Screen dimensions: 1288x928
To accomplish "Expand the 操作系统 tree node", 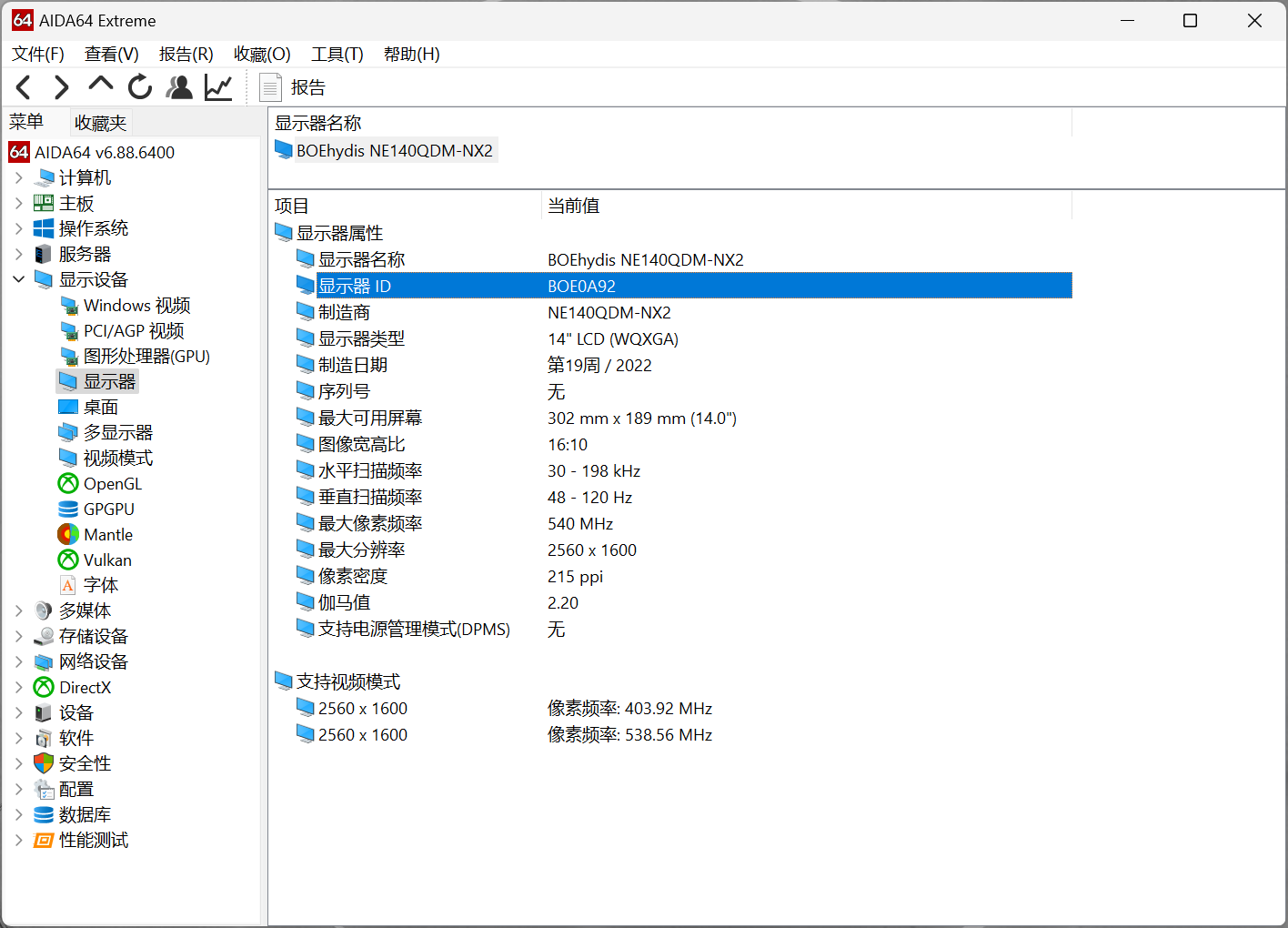I will tap(19, 228).
